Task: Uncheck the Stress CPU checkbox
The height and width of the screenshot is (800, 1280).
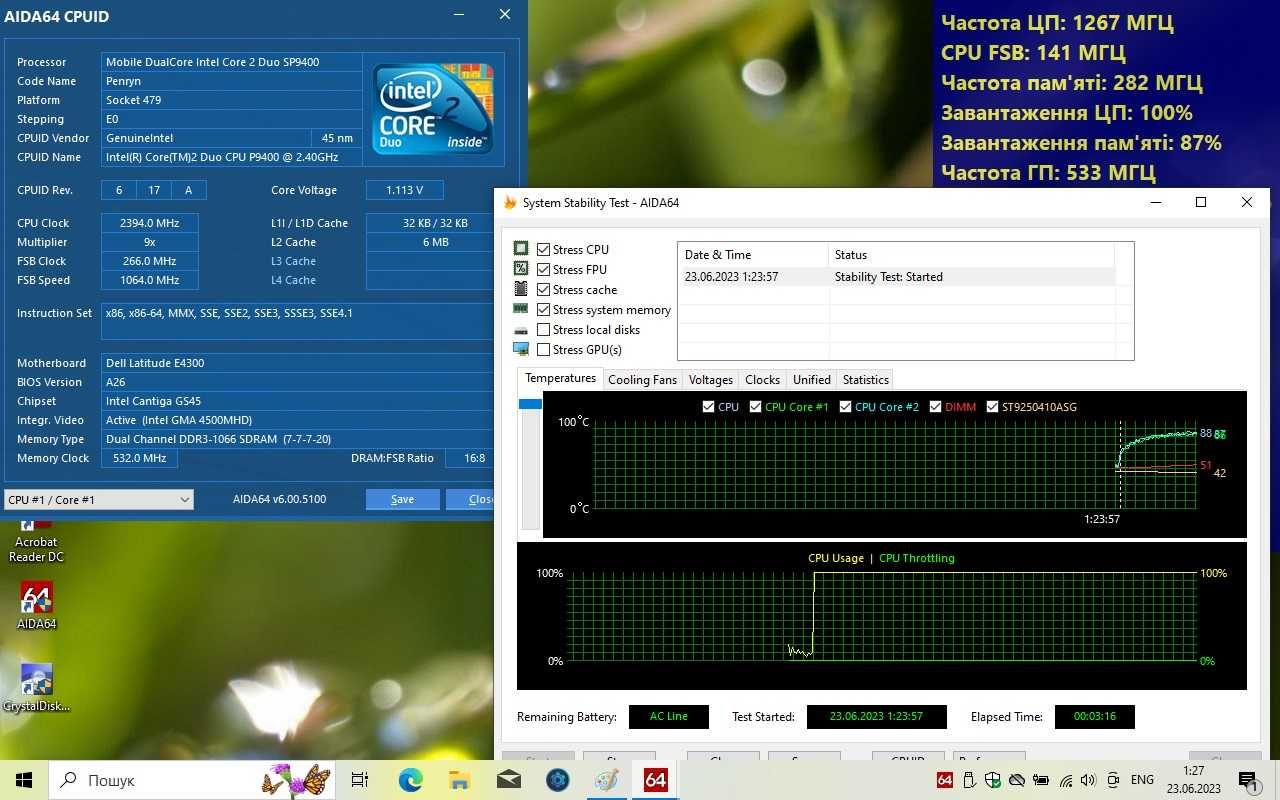Action: click(x=543, y=249)
